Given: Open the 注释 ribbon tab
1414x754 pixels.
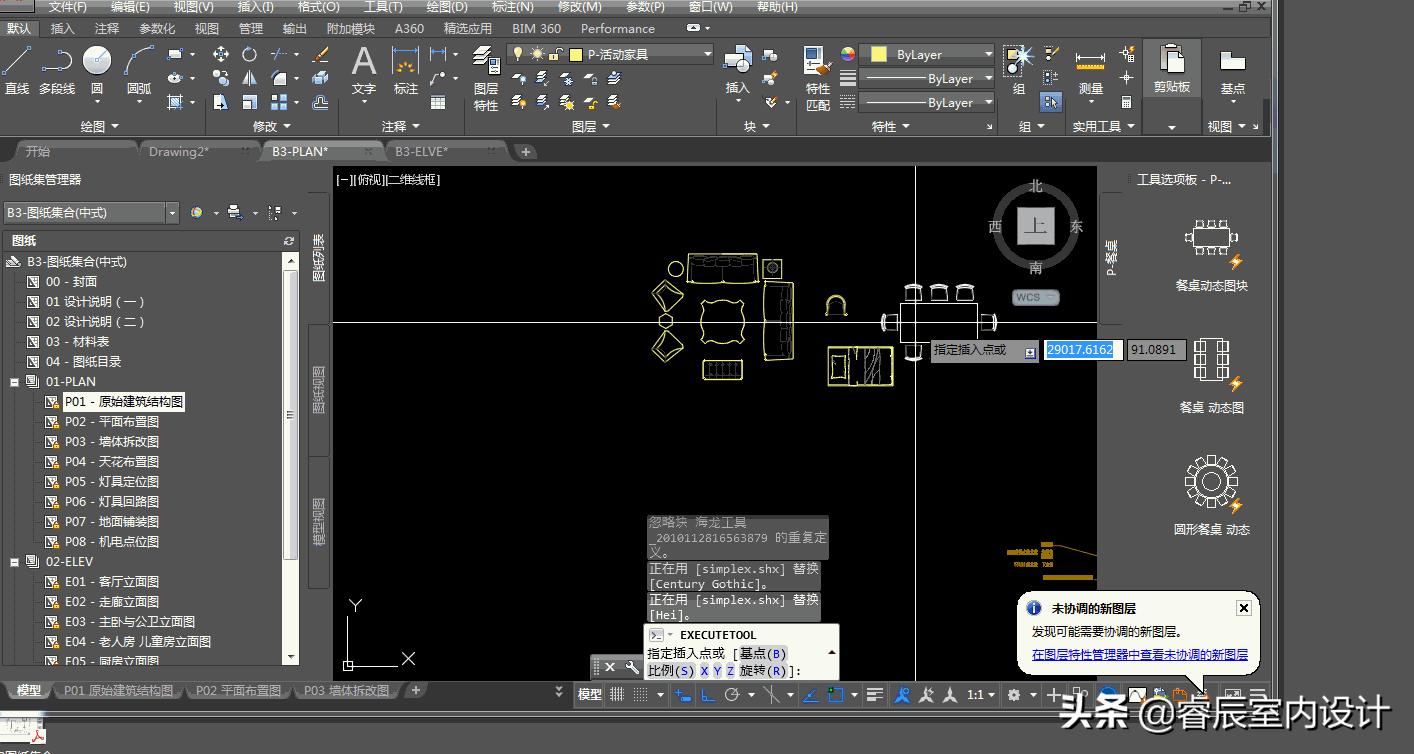Looking at the screenshot, I should (106, 29).
